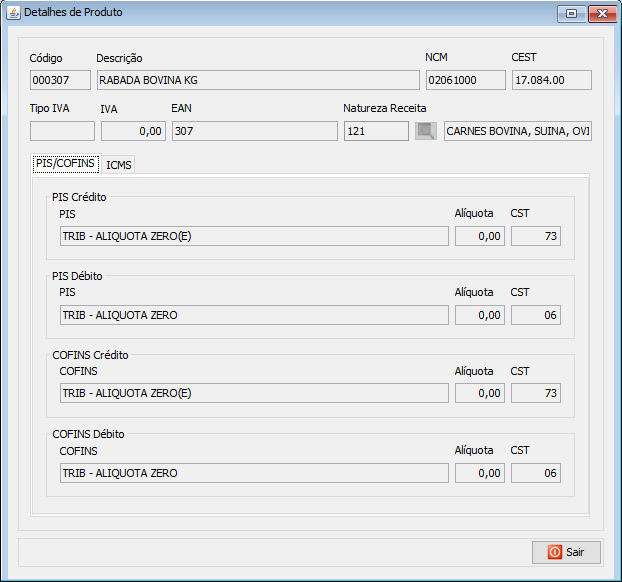Click the PIS Crédito description field

tap(254, 236)
